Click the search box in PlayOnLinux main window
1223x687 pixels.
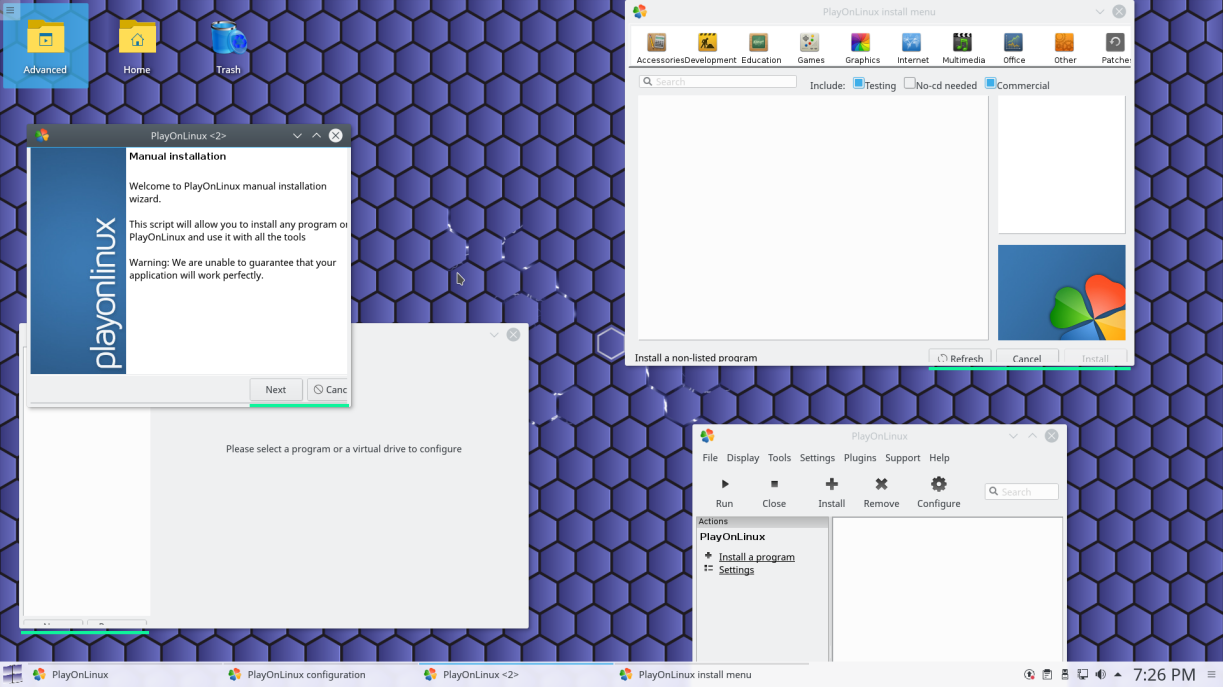click(x=1021, y=492)
